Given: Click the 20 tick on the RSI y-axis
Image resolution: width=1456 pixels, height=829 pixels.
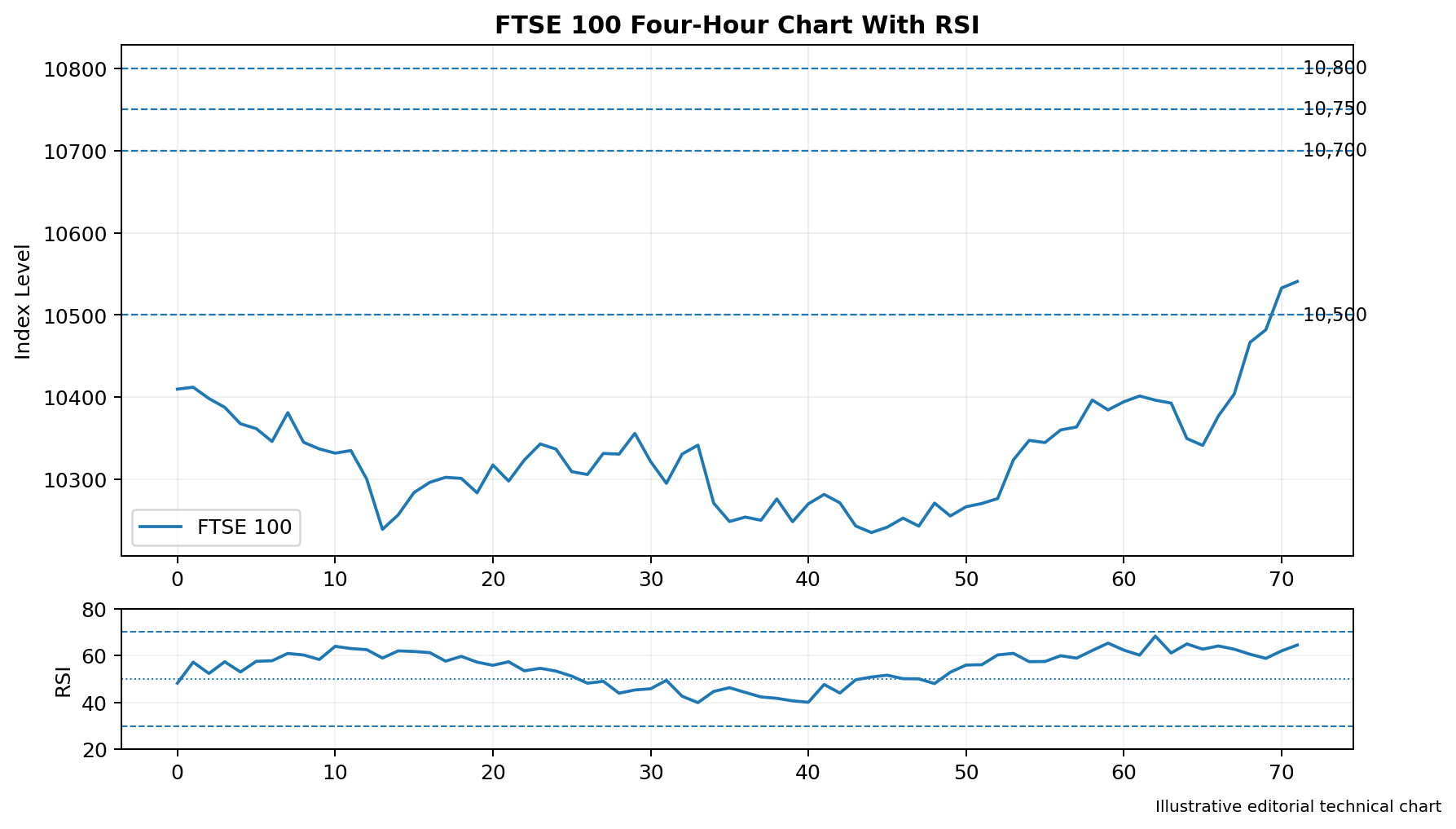Looking at the screenshot, I should coord(96,750).
